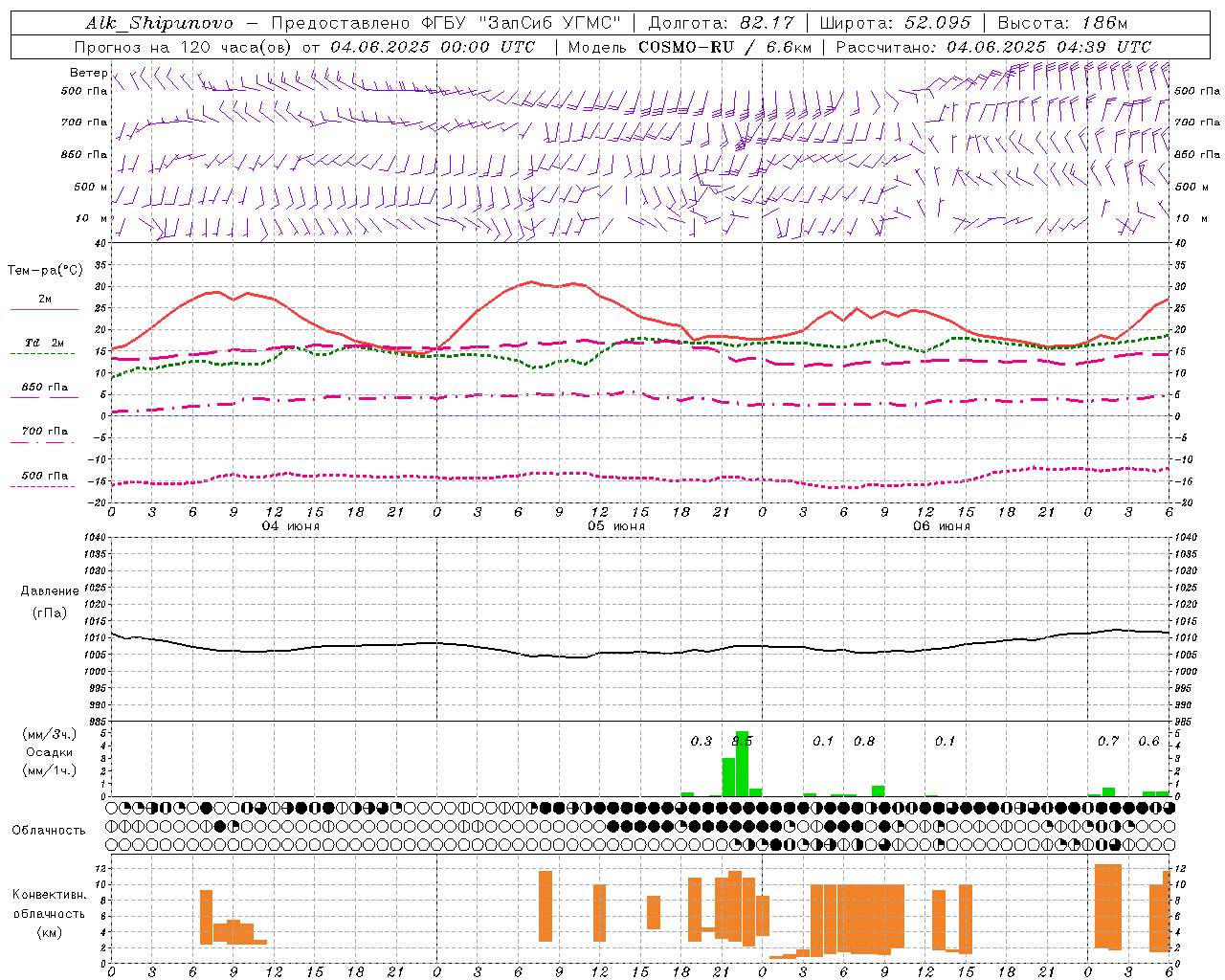Click the (мм/3ч.) precipitation unit label
This screenshot has height=980, width=1225.
[50, 734]
